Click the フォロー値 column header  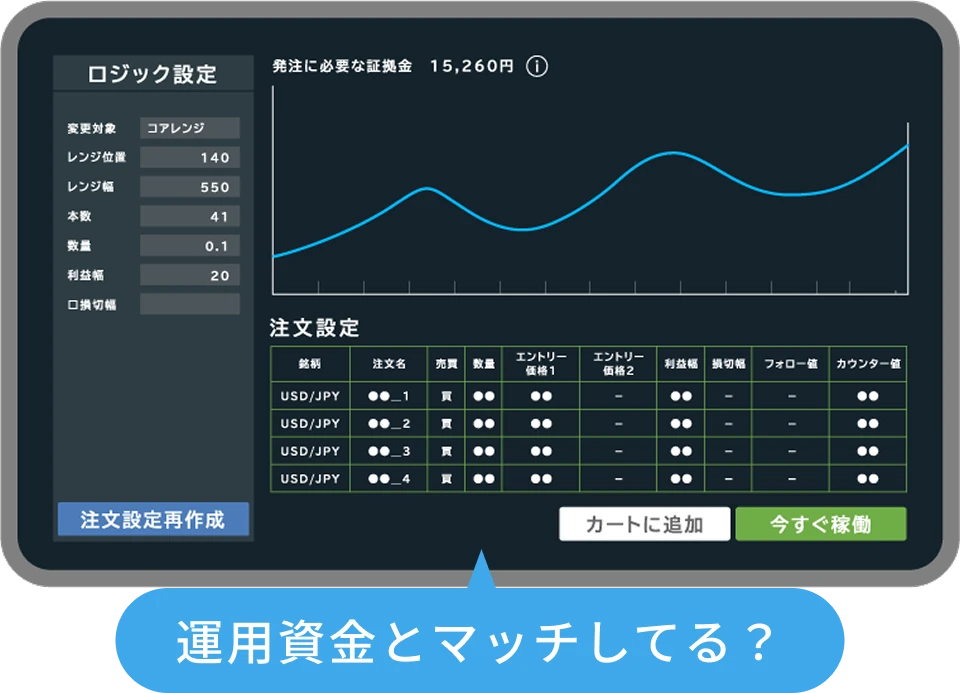[790, 364]
